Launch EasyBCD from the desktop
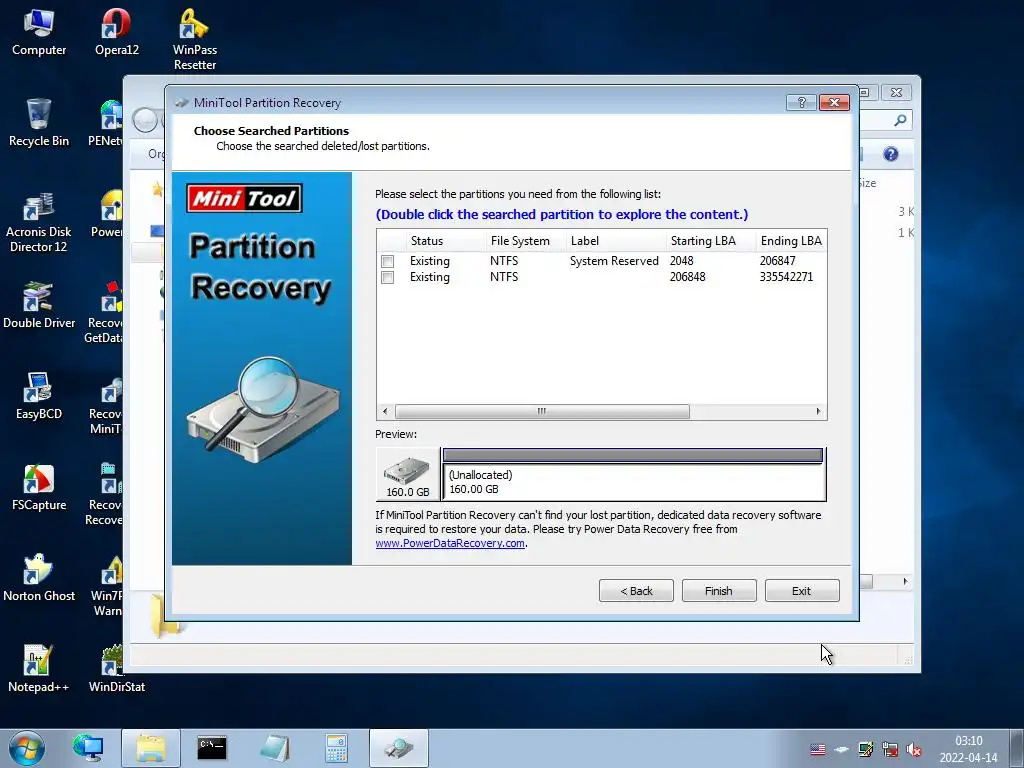The height and width of the screenshot is (768, 1024). (x=39, y=396)
